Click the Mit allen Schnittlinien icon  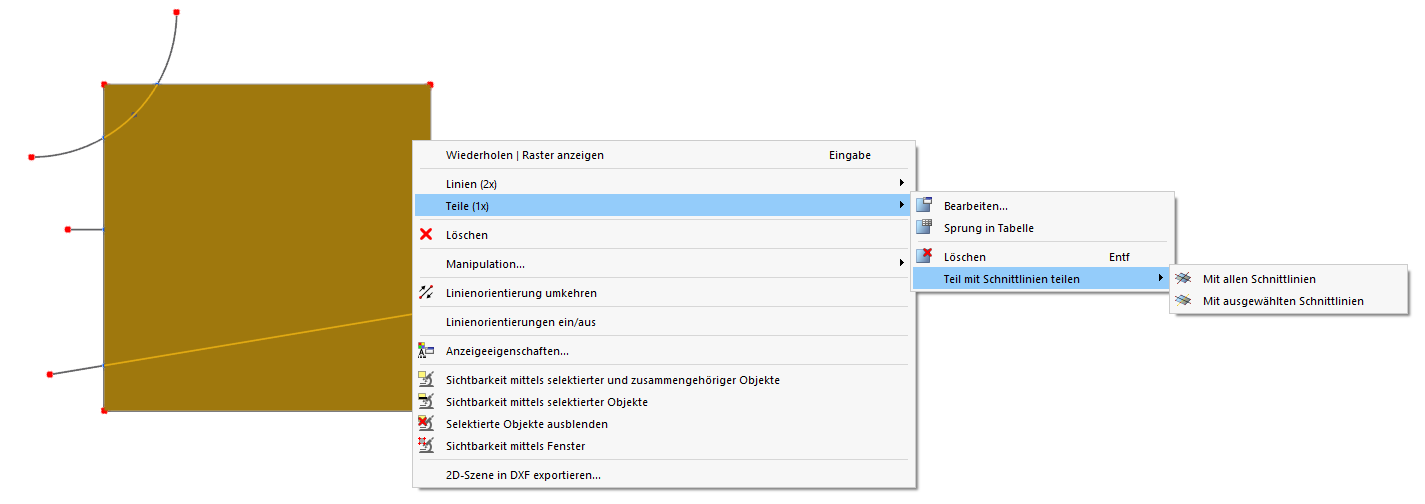point(1183,279)
